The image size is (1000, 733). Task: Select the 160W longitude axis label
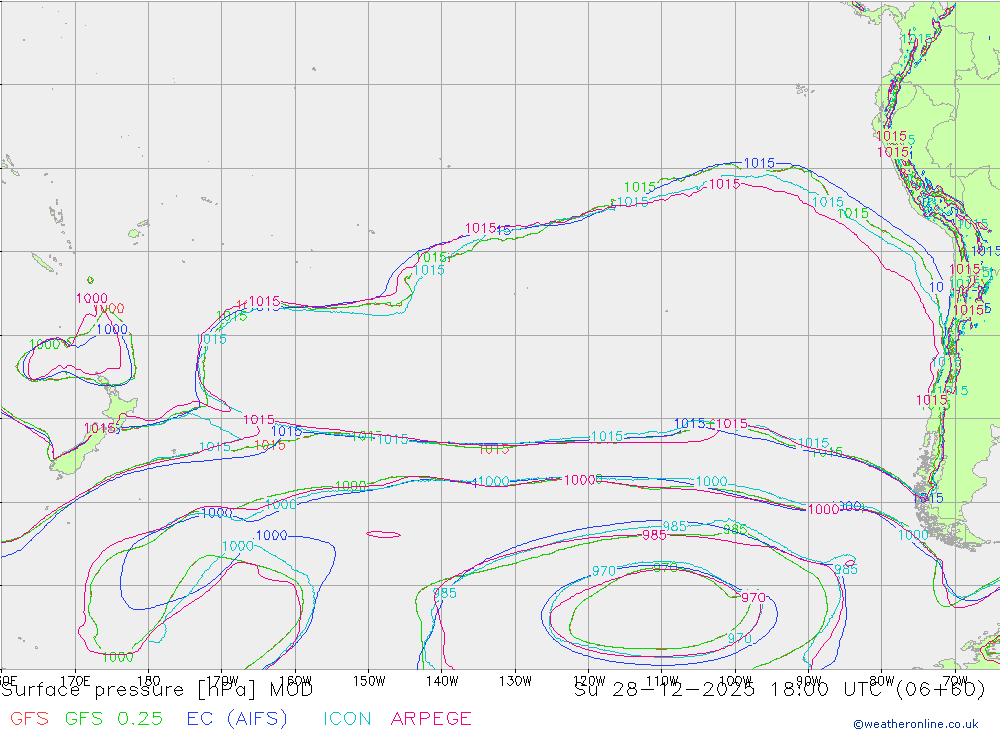click(x=295, y=680)
